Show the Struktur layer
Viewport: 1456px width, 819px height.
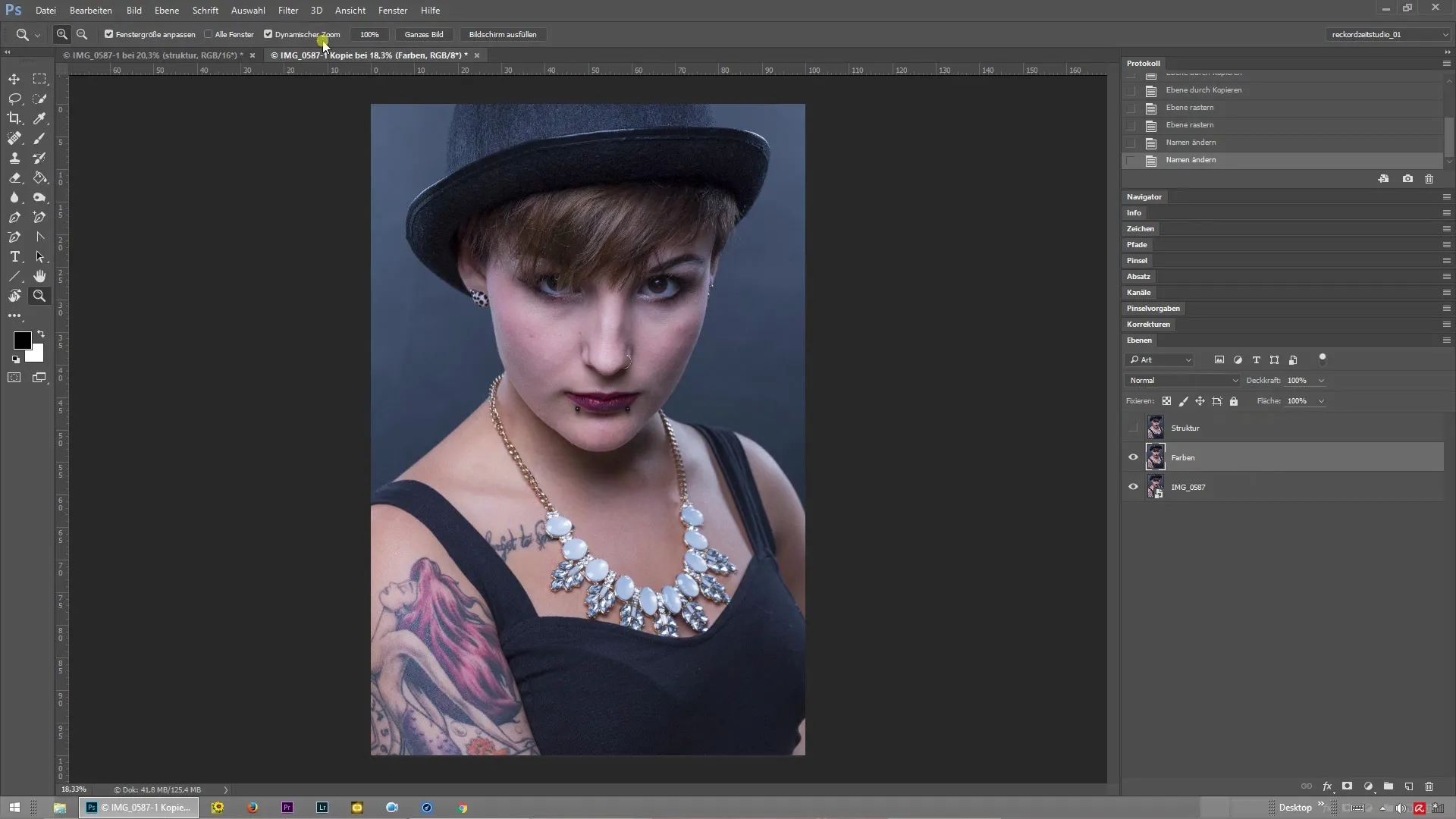pos(1133,428)
